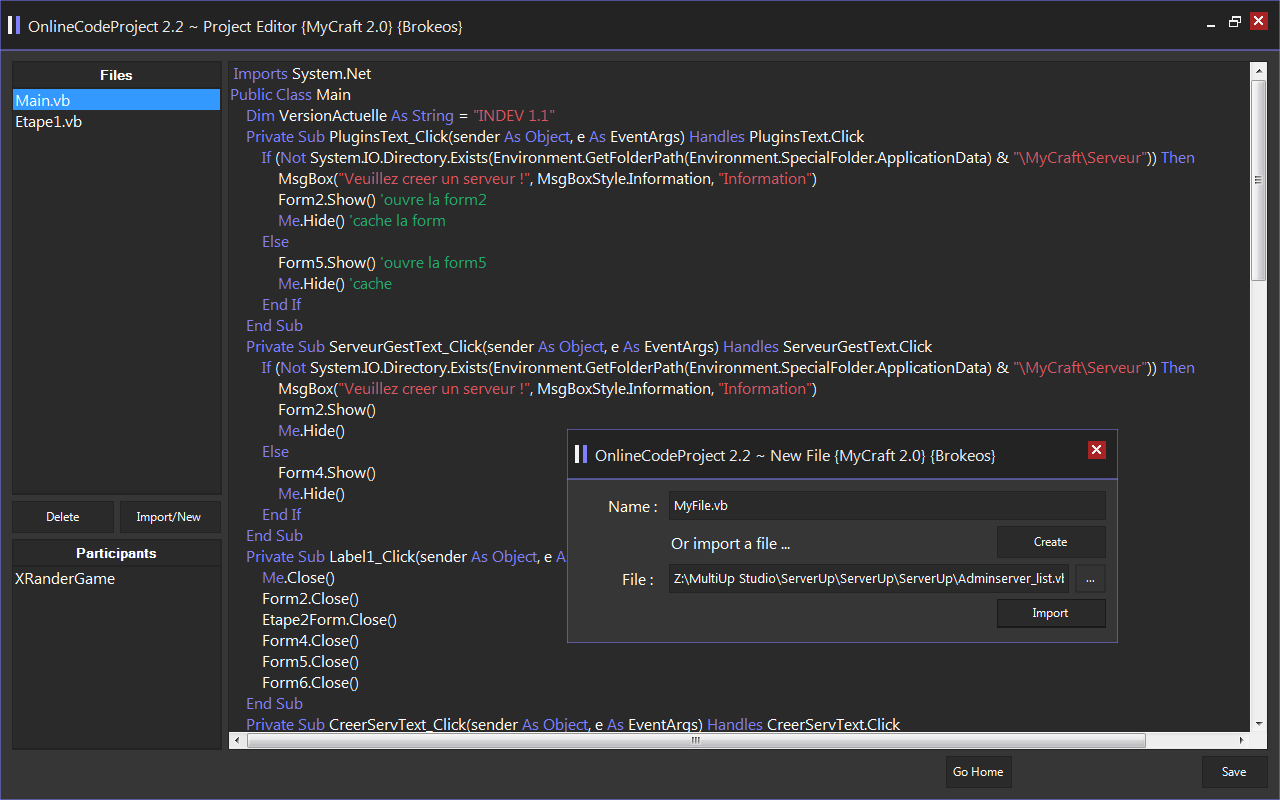Click the "Form6.Close()" code line
This screenshot has width=1280, height=800.
pyautogui.click(x=310, y=682)
